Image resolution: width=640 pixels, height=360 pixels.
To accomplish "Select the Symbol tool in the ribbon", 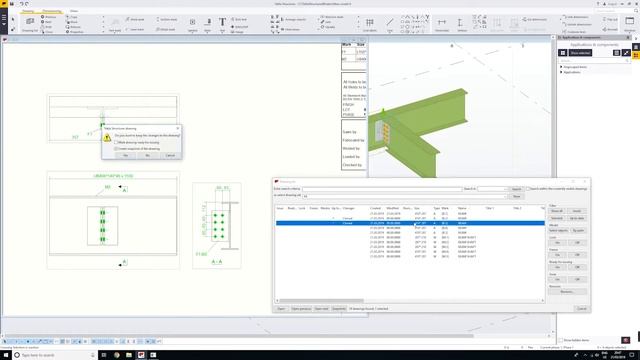I will click(192, 24).
